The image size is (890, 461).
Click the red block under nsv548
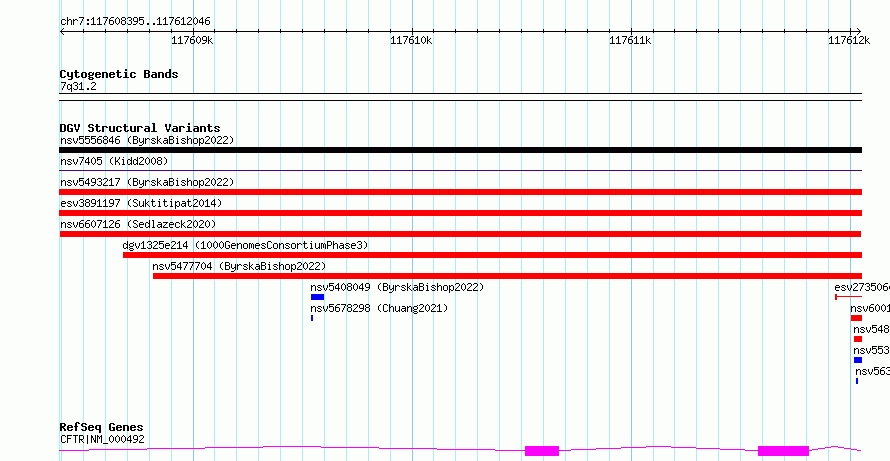point(858,339)
